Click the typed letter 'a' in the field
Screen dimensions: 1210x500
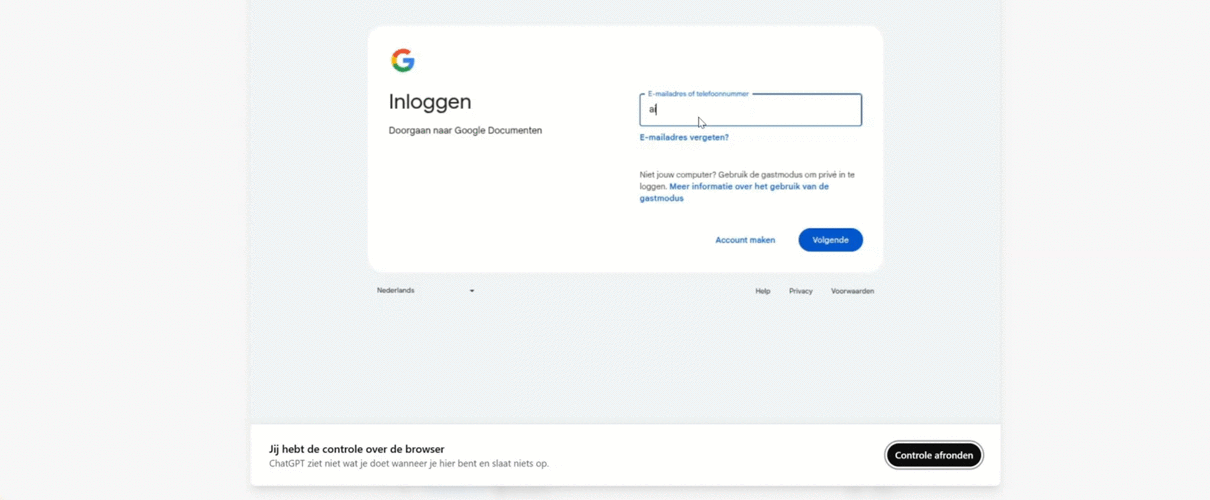[x=652, y=110]
